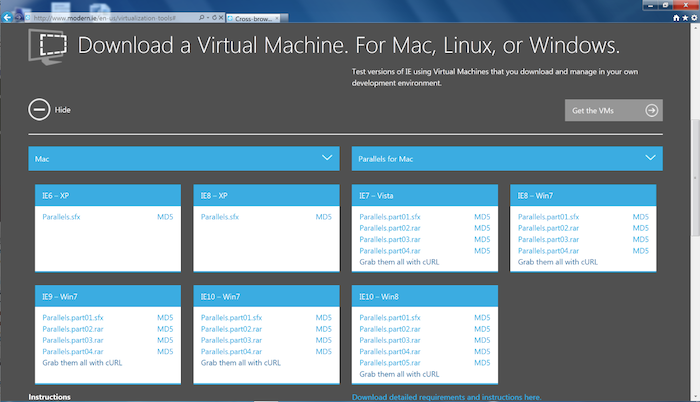Download Parallels.part05.rar for IE10 – Win8
The image size is (700, 402).
390,363
